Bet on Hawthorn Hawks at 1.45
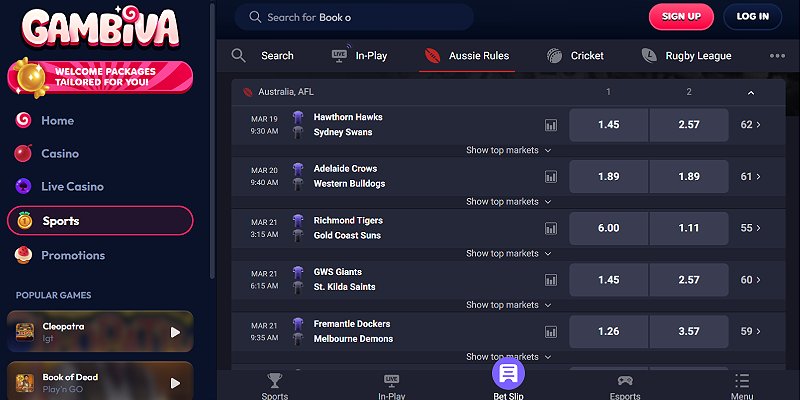The image size is (800, 400). 609,125
